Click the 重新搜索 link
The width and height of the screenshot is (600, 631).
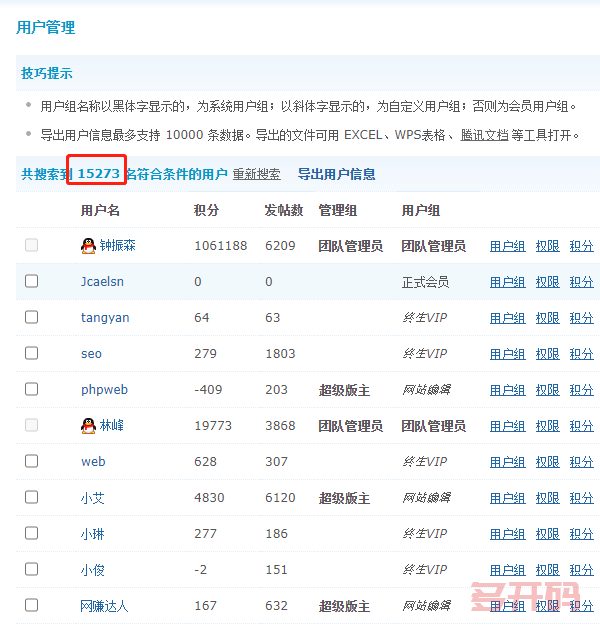point(256,174)
